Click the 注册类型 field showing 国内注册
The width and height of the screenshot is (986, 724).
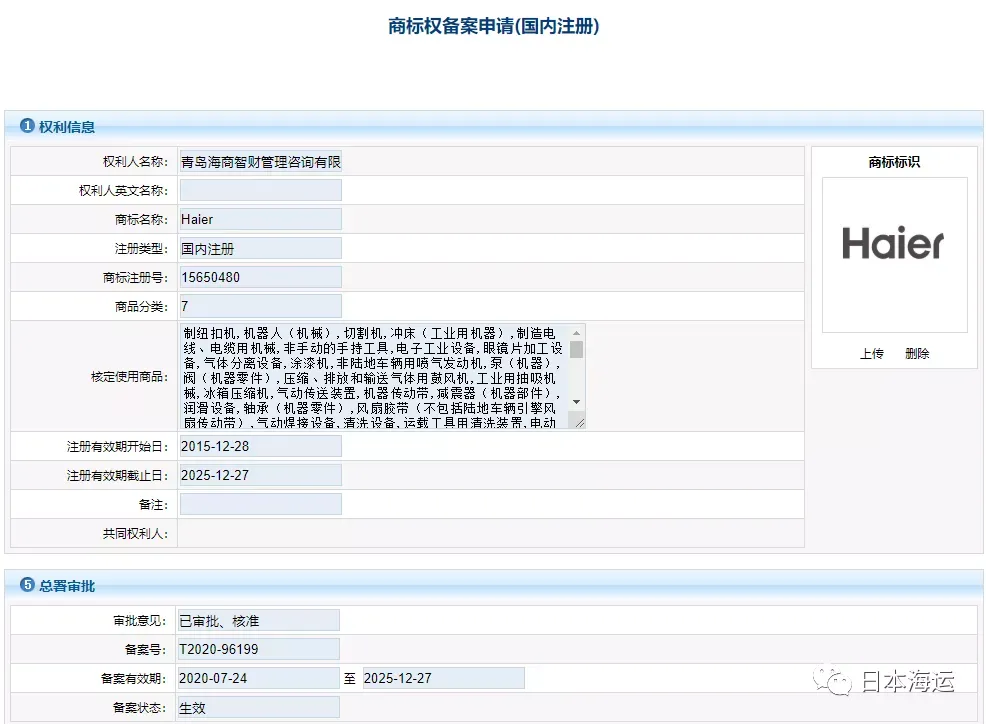point(261,248)
